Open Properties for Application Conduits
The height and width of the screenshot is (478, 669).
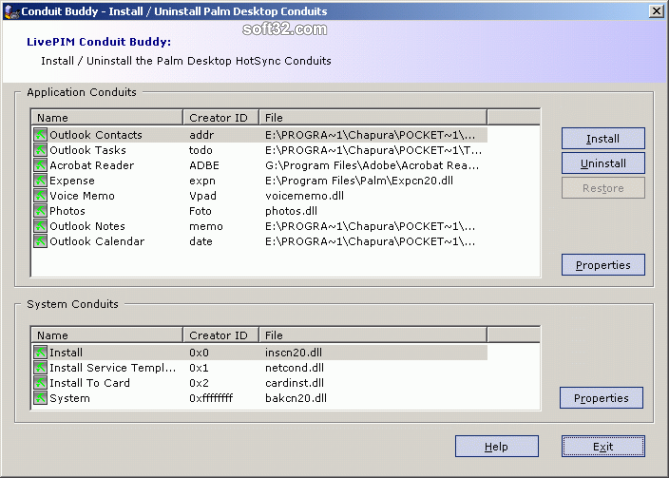603,265
